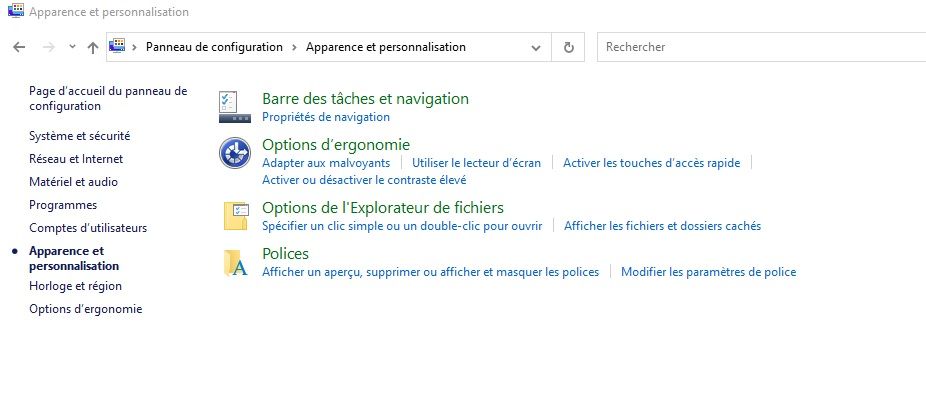
Task: Open Propriétés de navigation link
Action: tap(325, 117)
